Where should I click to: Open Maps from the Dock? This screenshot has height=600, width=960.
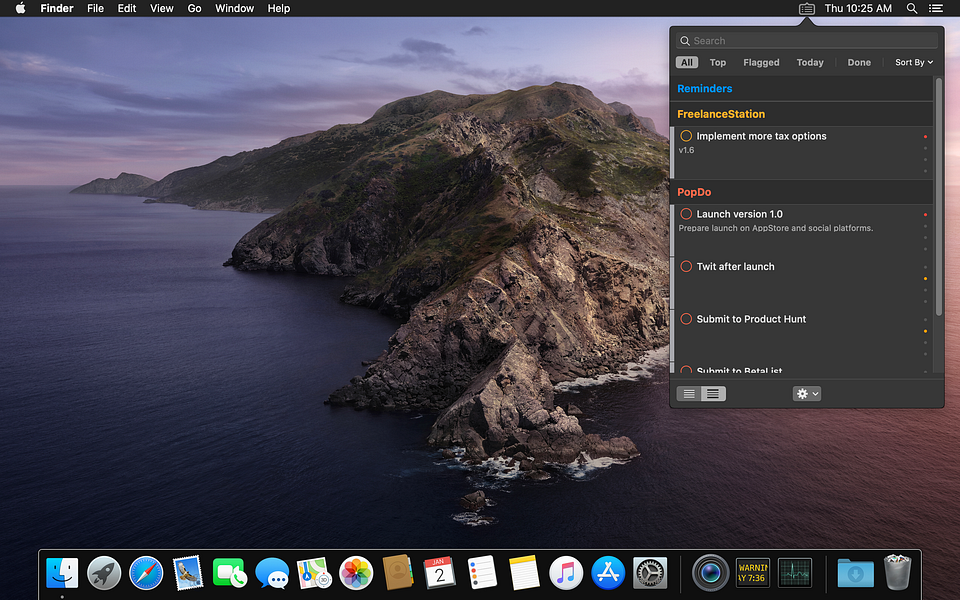pos(314,573)
